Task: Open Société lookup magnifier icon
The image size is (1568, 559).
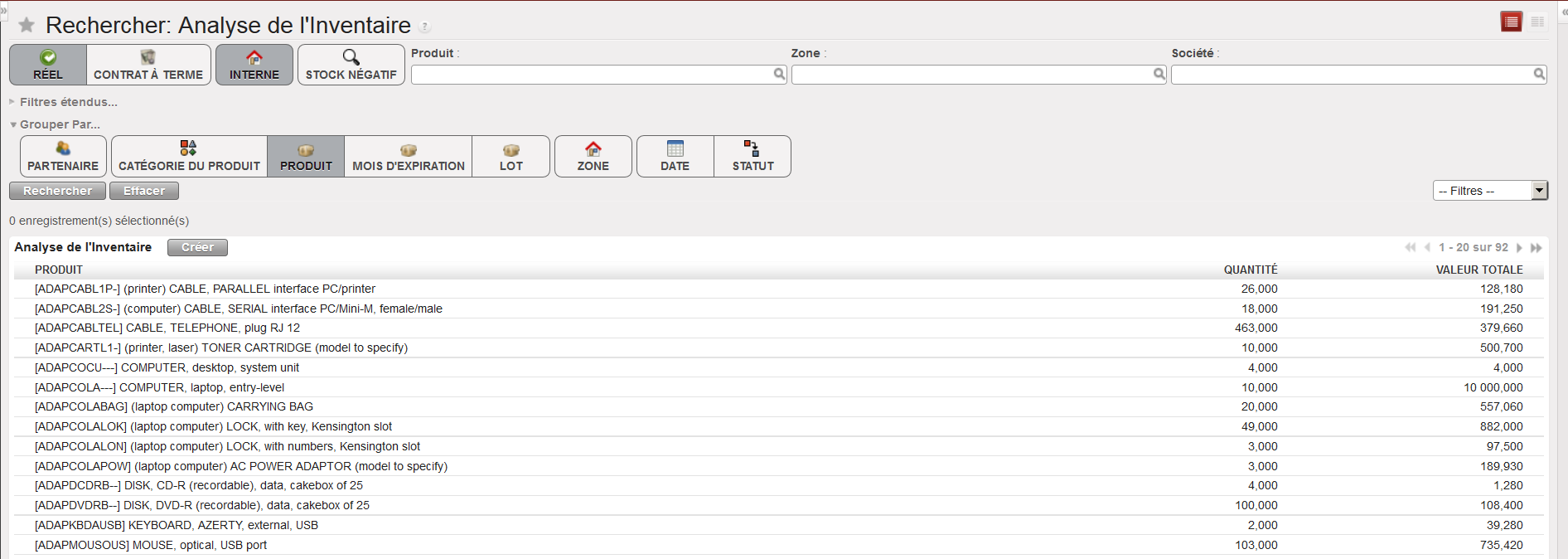Action: click(1539, 74)
